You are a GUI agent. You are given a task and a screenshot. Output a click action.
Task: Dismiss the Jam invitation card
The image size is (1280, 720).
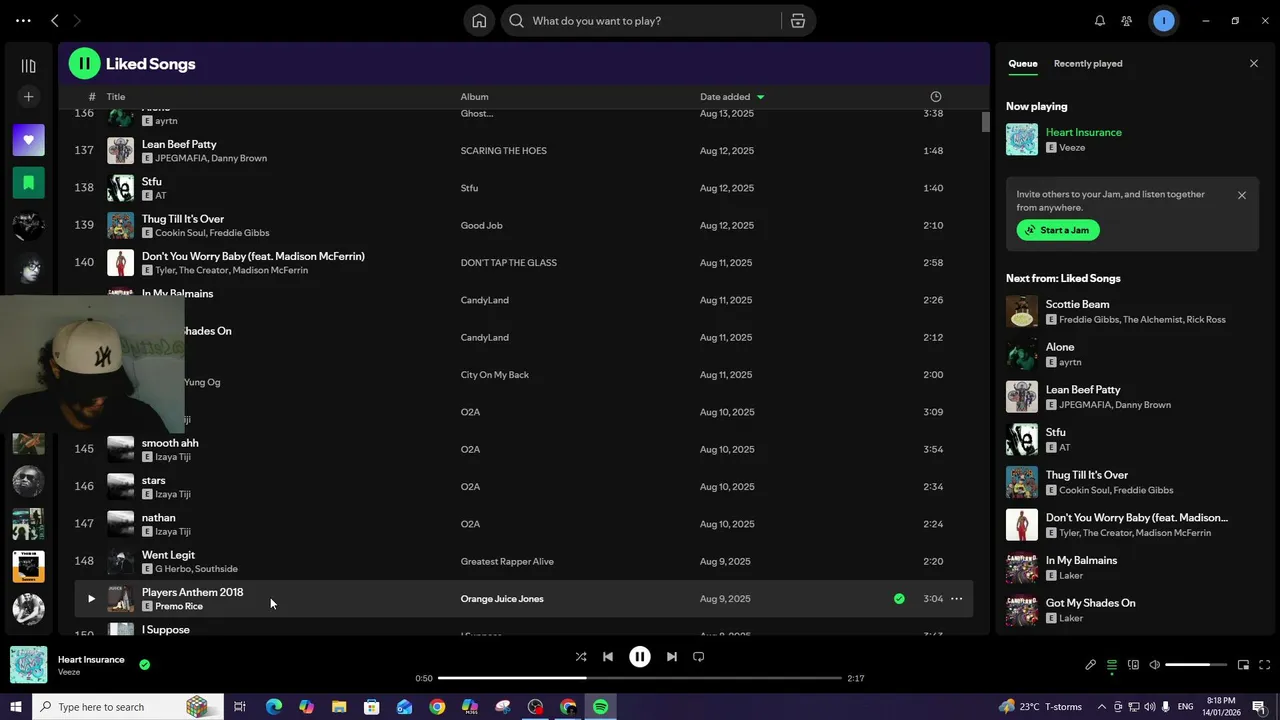pyautogui.click(x=1242, y=195)
